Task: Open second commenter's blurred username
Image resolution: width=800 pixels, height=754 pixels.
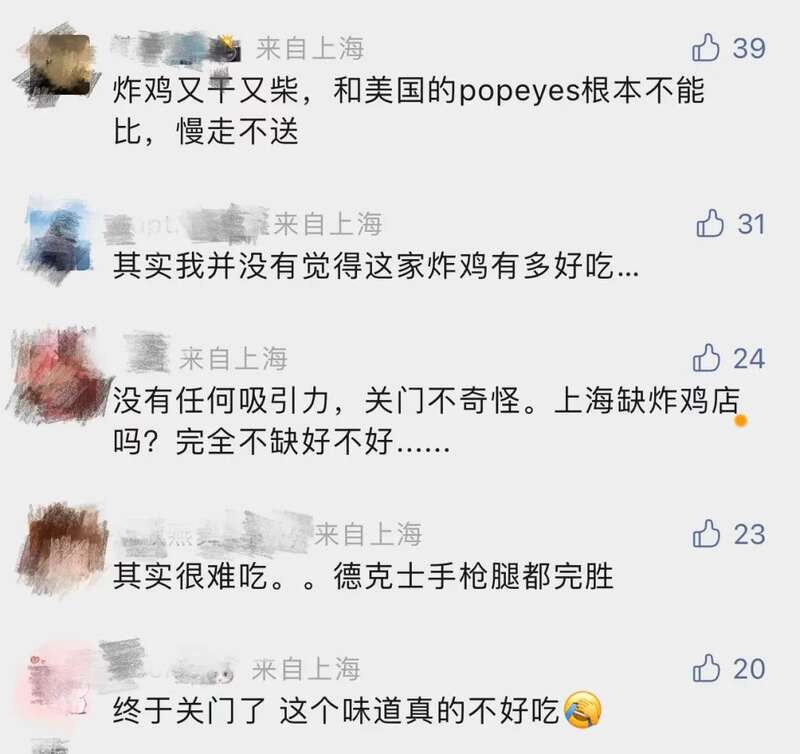Action: tap(186, 224)
